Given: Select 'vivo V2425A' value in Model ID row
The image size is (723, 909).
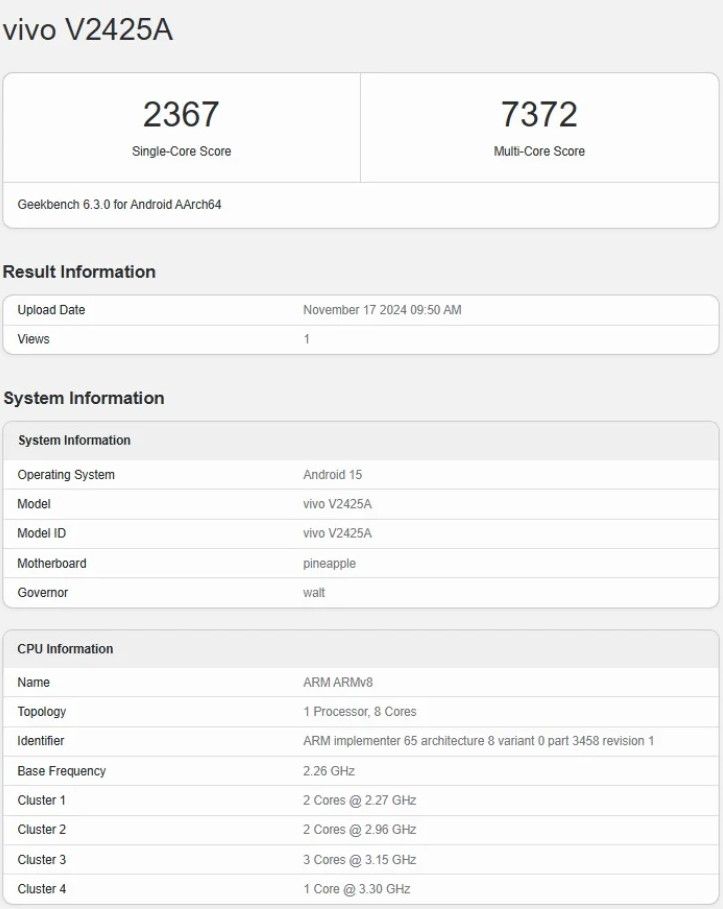Looking at the screenshot, I should [x=337, y=533].
